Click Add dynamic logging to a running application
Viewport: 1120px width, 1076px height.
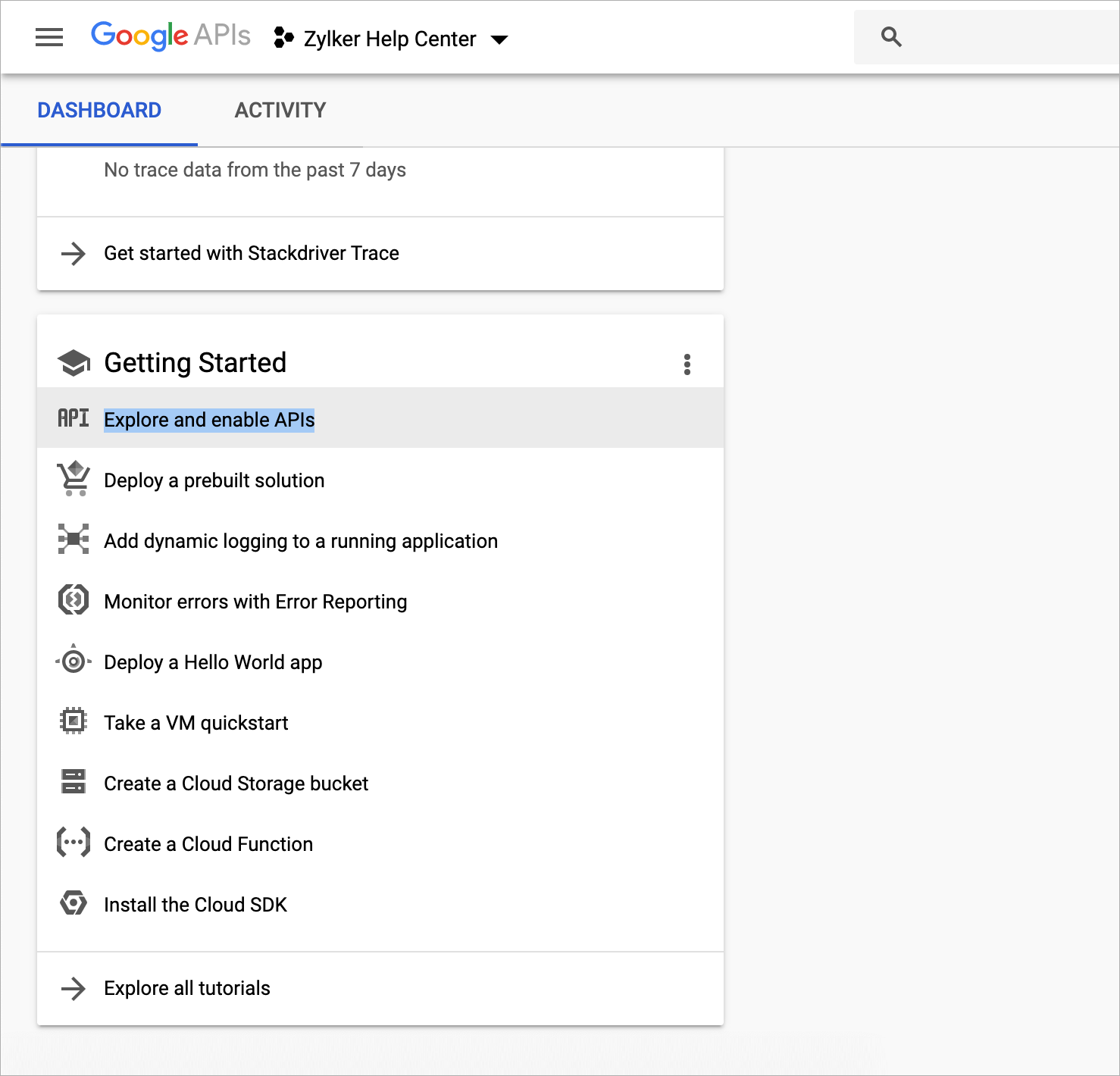point(301,541)
